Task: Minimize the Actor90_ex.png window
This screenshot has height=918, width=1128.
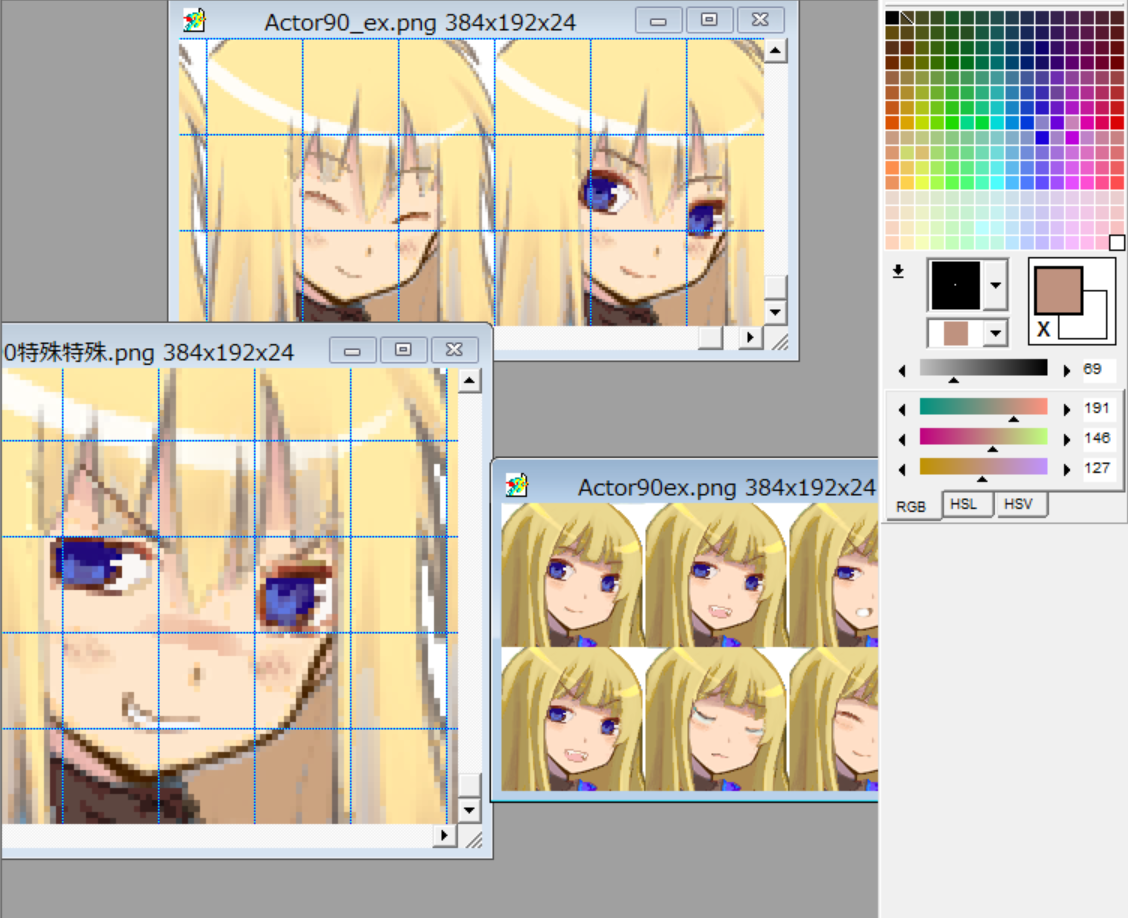Action: pyautogui.click(x=658, y=19)
